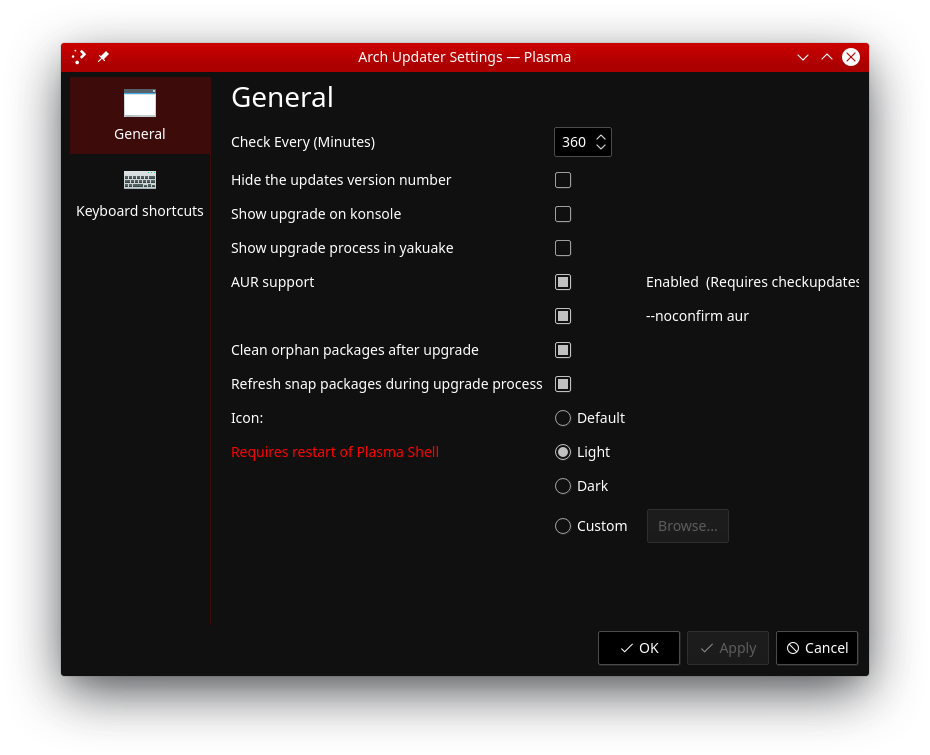Click the Check Every minutes field

(x=582, y=142)
